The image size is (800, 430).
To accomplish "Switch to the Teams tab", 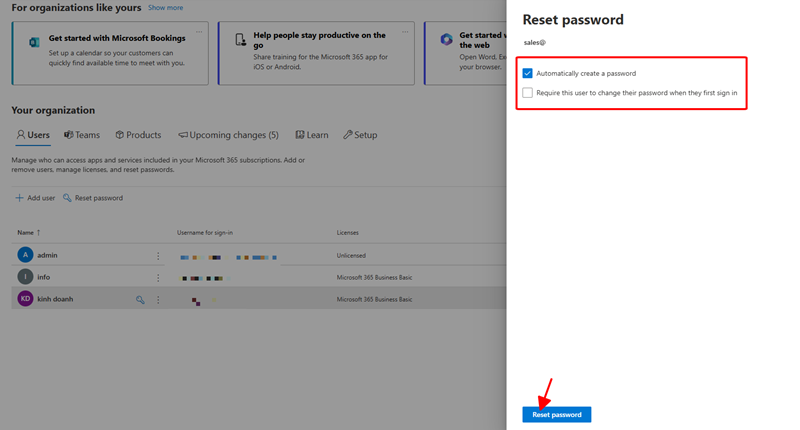I will [x=82, y=135].
